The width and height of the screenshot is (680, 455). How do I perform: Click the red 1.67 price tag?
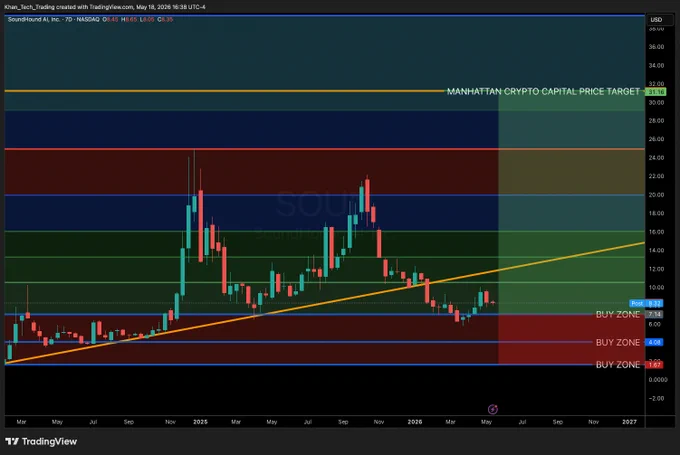tap(654, 364)
